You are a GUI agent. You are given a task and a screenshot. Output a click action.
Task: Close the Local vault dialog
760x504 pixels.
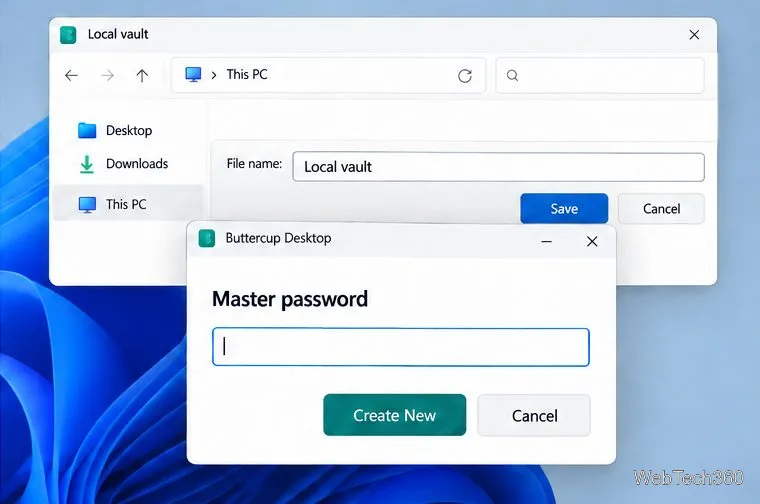coord(694,34)
